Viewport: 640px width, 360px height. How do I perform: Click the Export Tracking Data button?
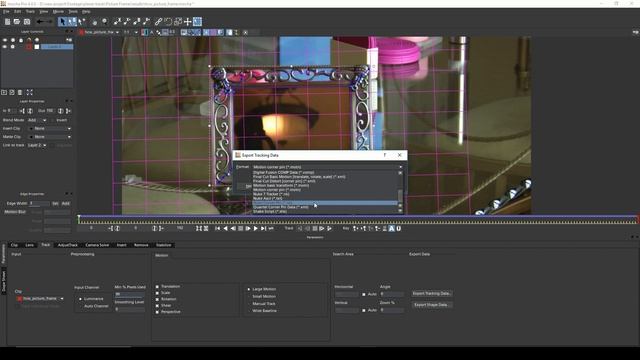point(432,293)
